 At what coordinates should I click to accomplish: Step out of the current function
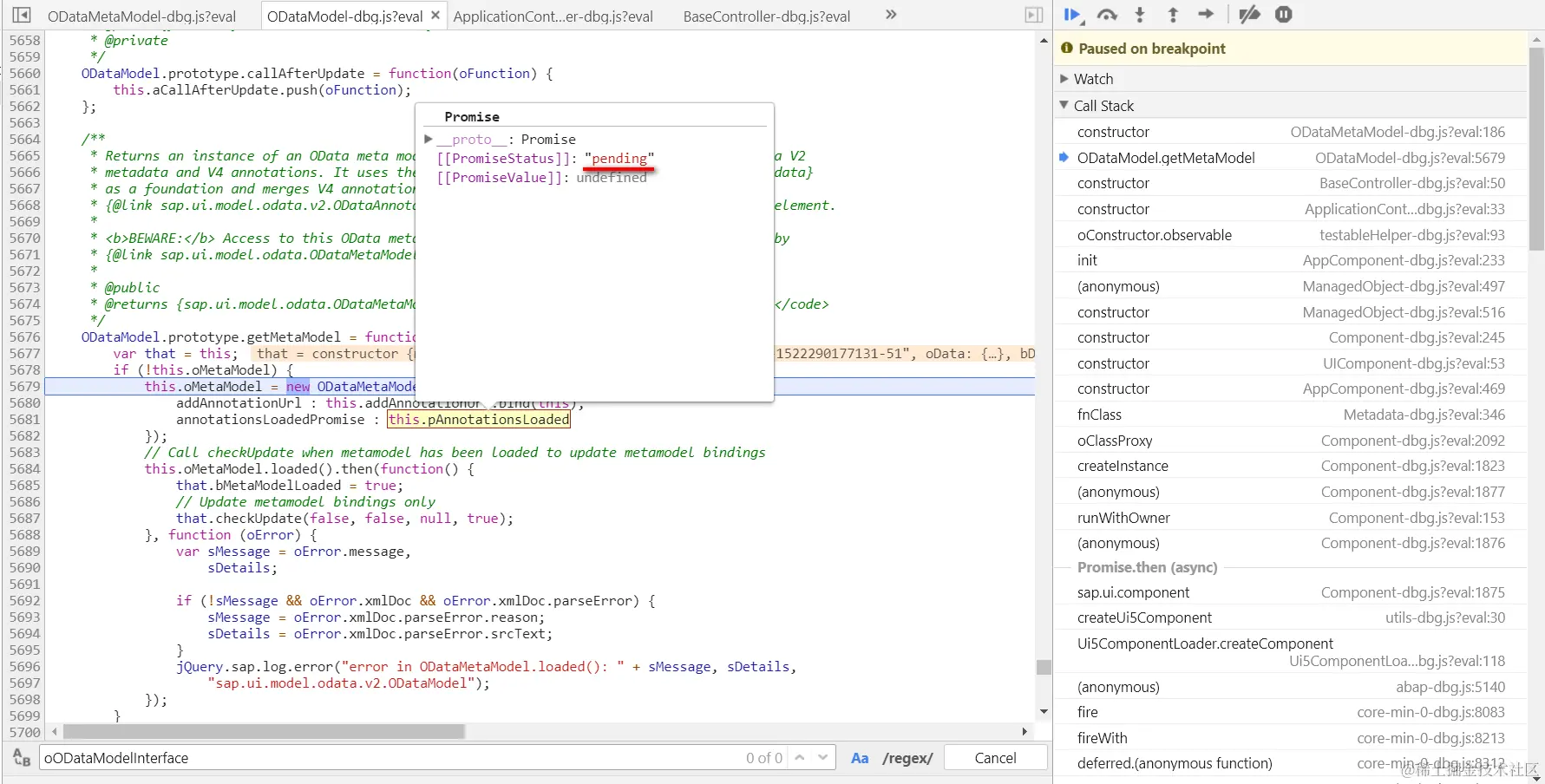tap(1173, 15)
